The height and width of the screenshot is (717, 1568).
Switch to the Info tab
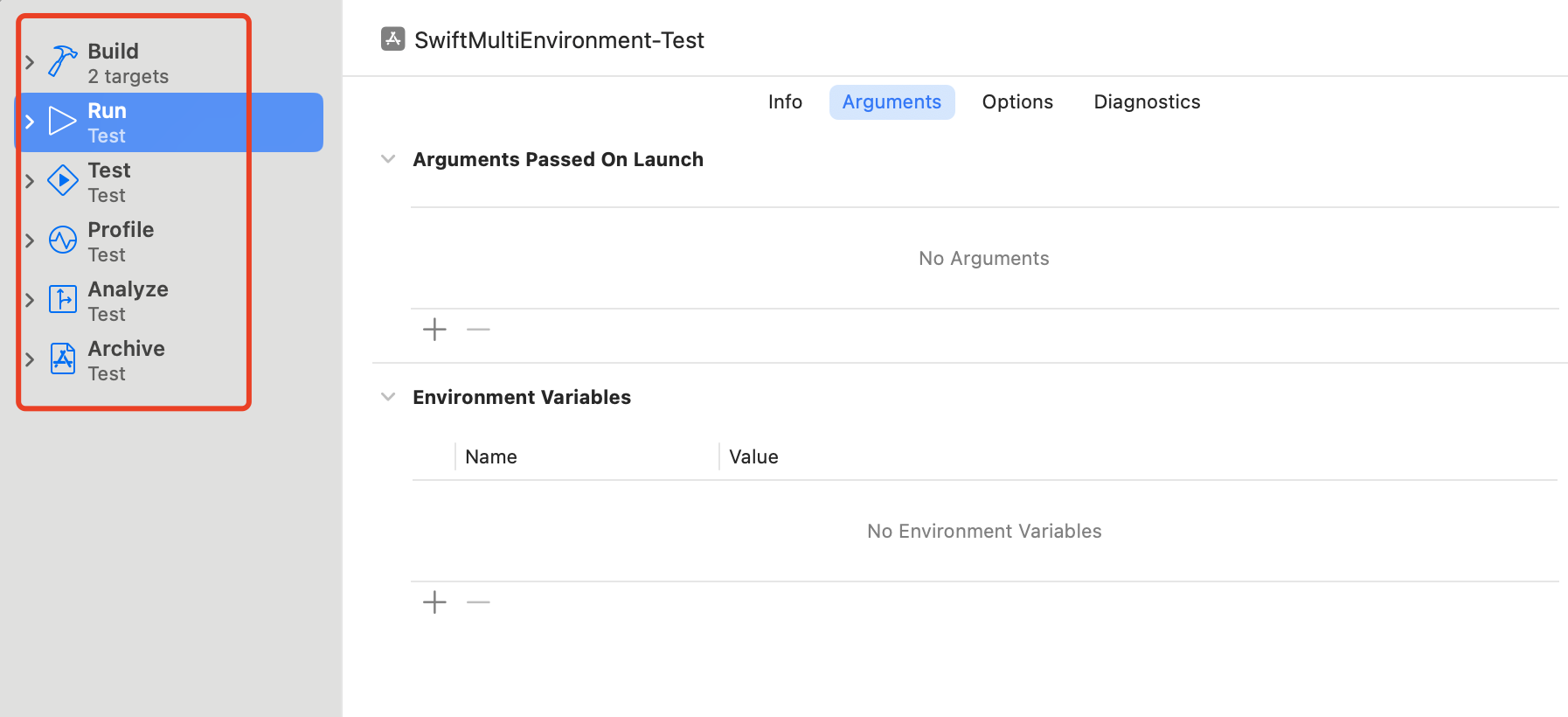coord(785,102)
